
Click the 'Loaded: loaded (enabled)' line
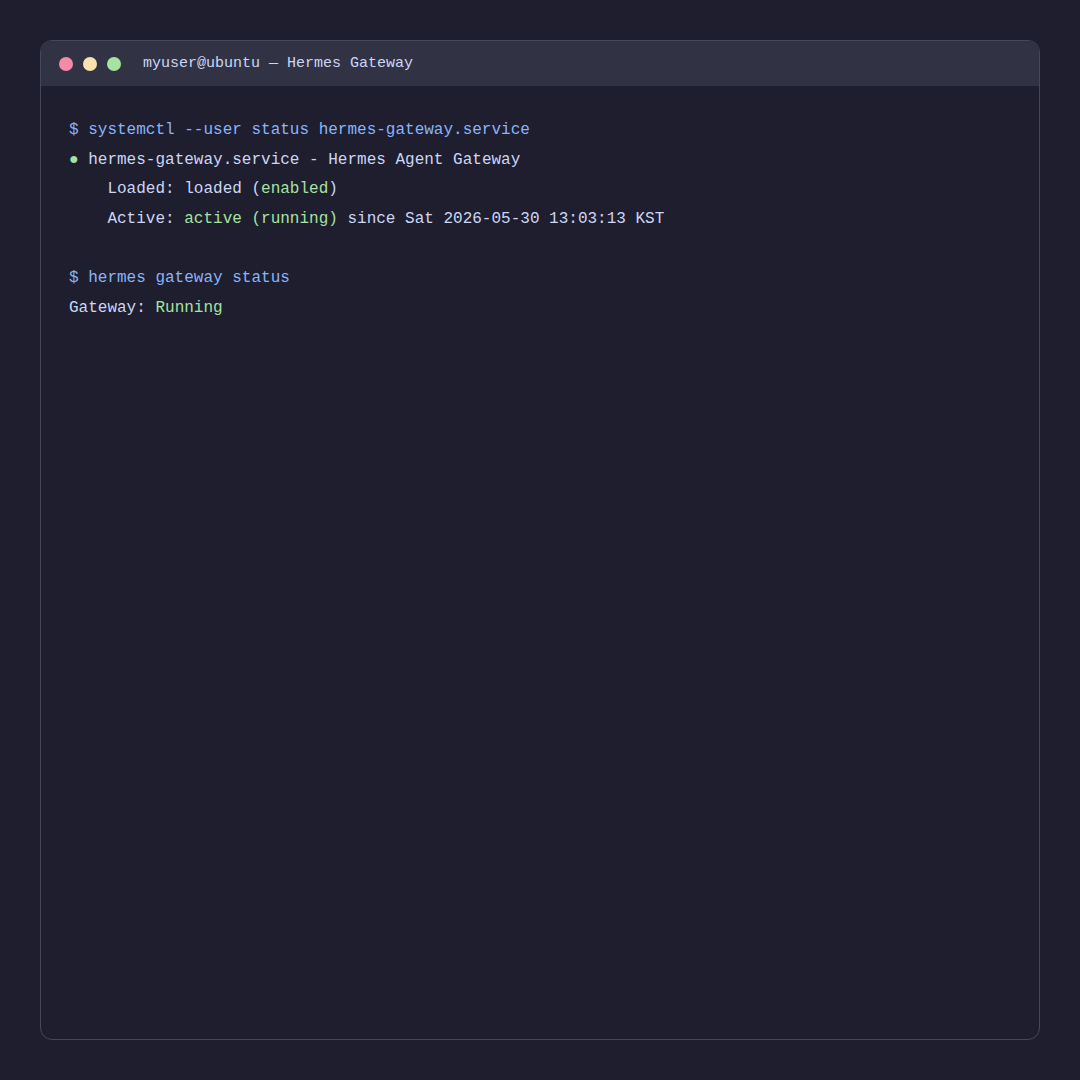pos(222,189)
